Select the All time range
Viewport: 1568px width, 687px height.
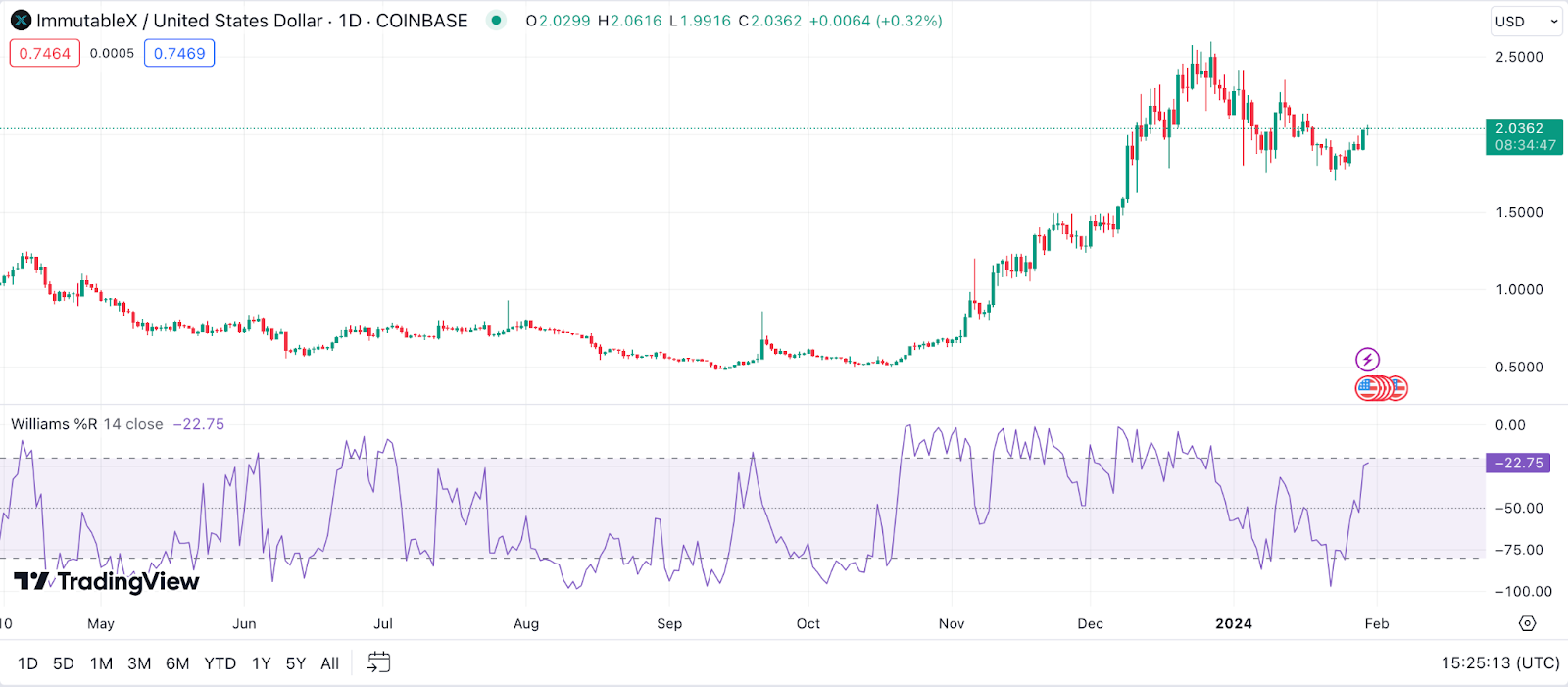[330, 663]
